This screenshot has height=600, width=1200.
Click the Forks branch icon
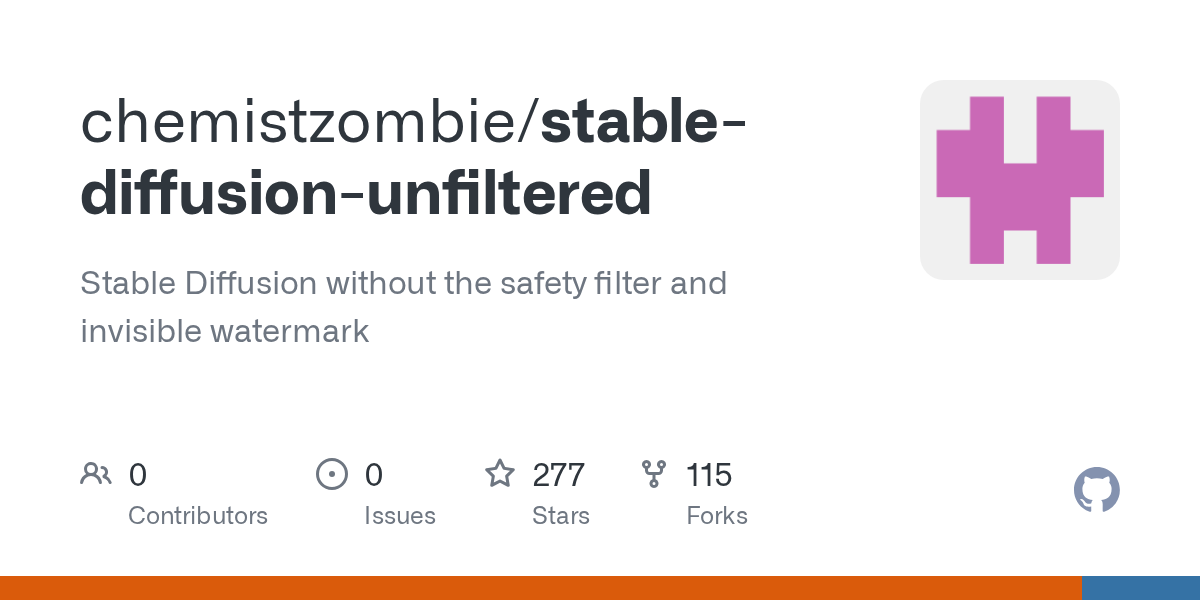(654, 473)
